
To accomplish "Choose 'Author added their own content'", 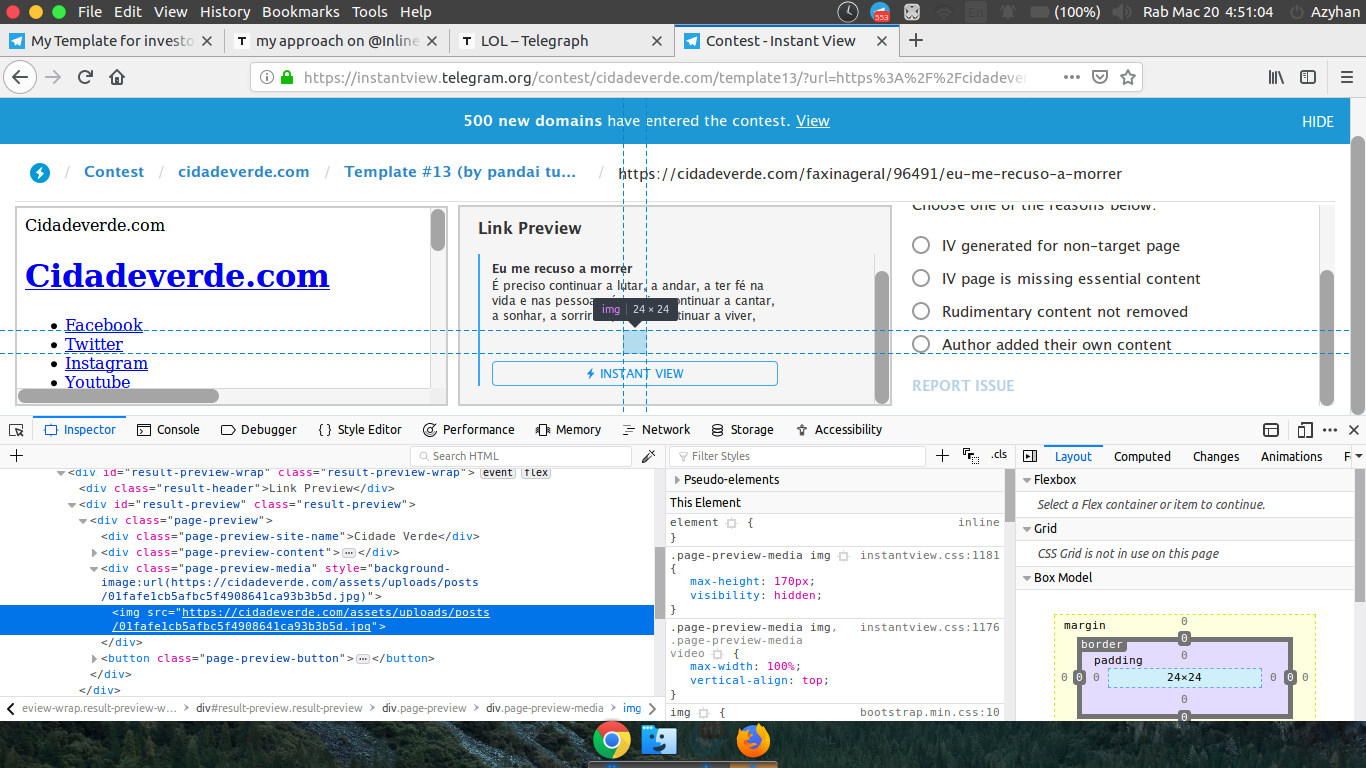I will (x=921, y=345).
